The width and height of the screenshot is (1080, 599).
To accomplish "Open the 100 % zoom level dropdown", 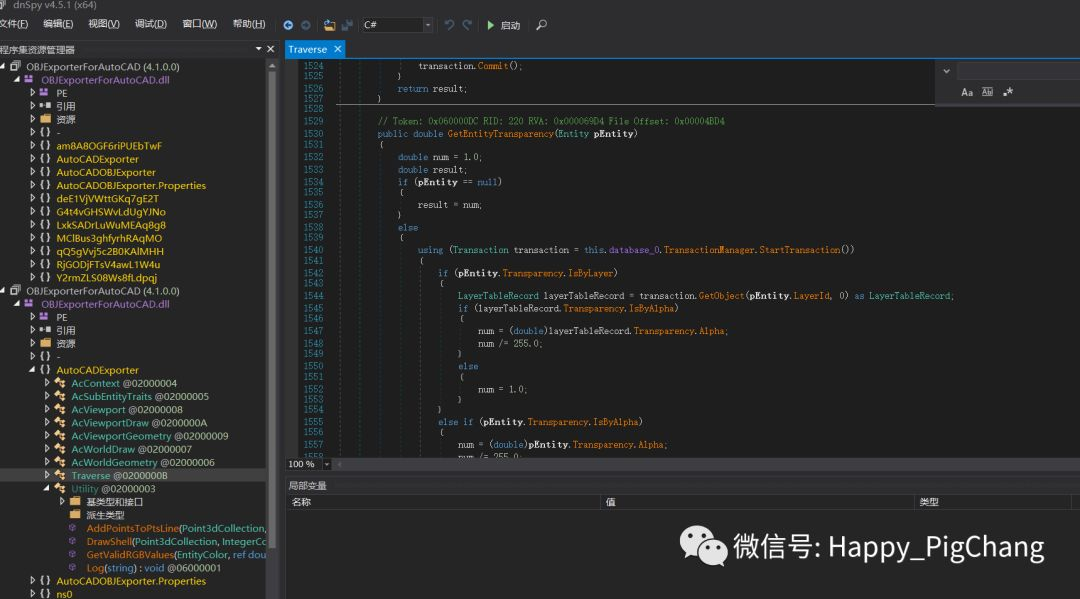I will click(x=325, y=464).
